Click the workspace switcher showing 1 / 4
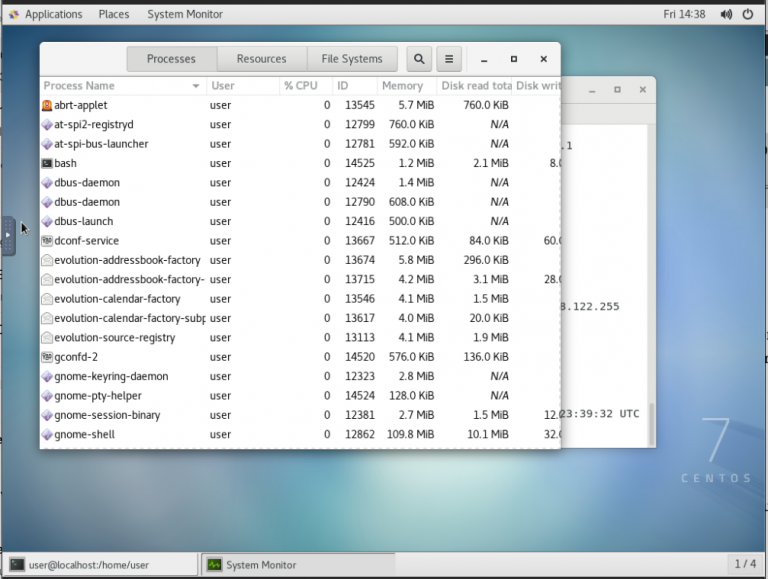Viewport: 768px width, 579px height. pos(744,565)
